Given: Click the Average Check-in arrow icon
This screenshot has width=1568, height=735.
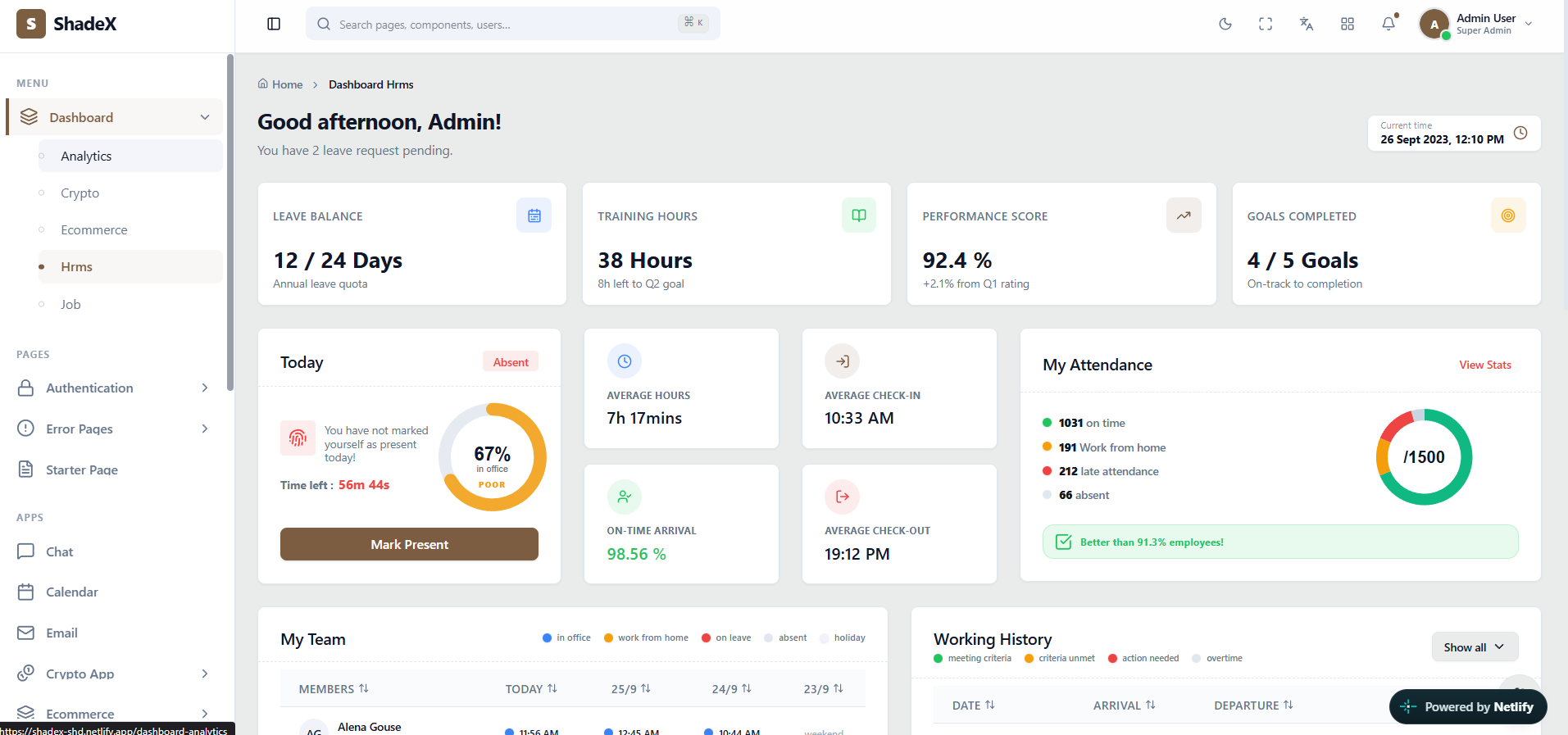Looking at the screenshot, I should (x=843, y=361).
